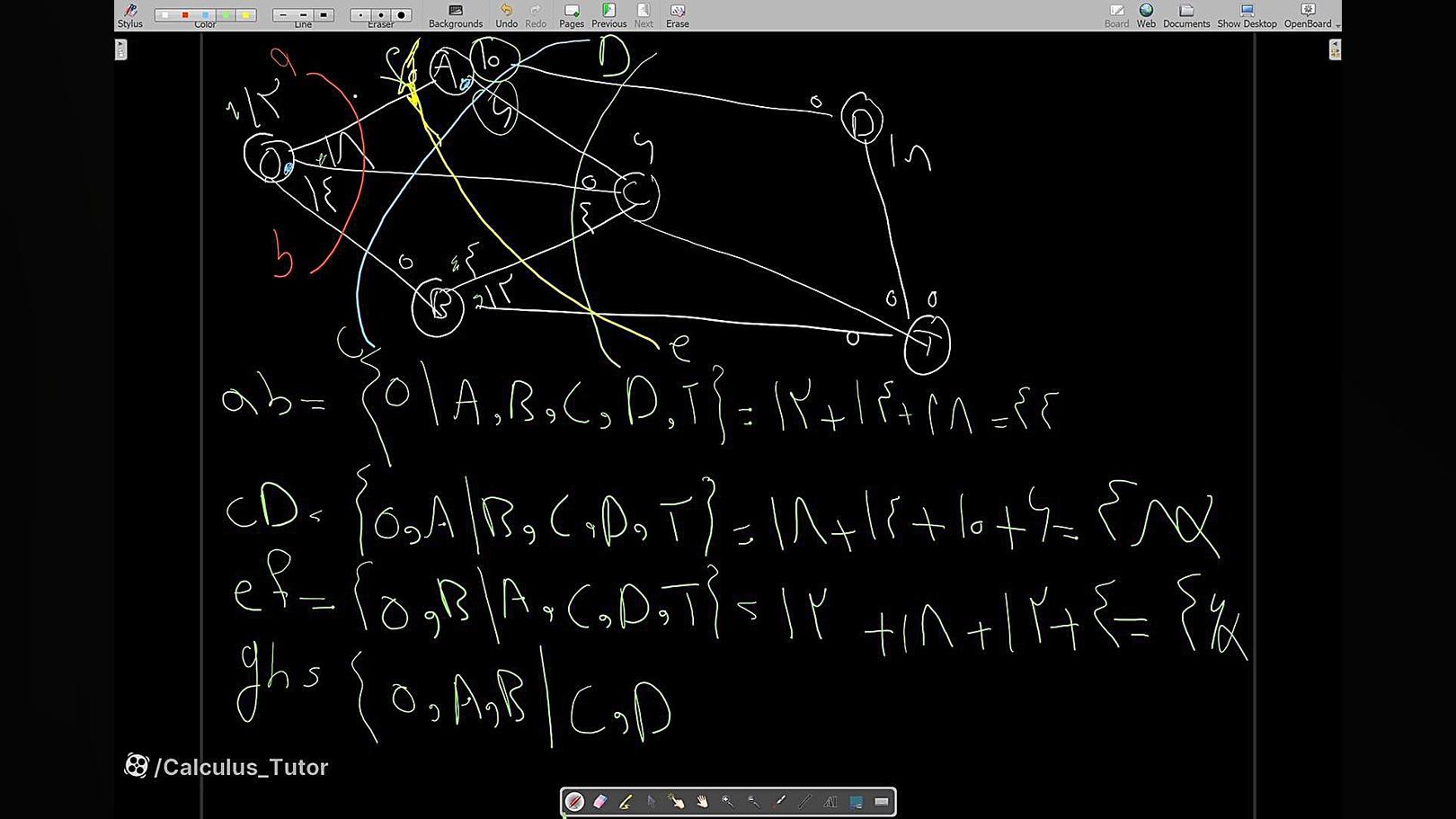Choose the blue pen color
The height and width of the screenshot is (819, 1456).
pyautogui.click(x=206, y=14)
